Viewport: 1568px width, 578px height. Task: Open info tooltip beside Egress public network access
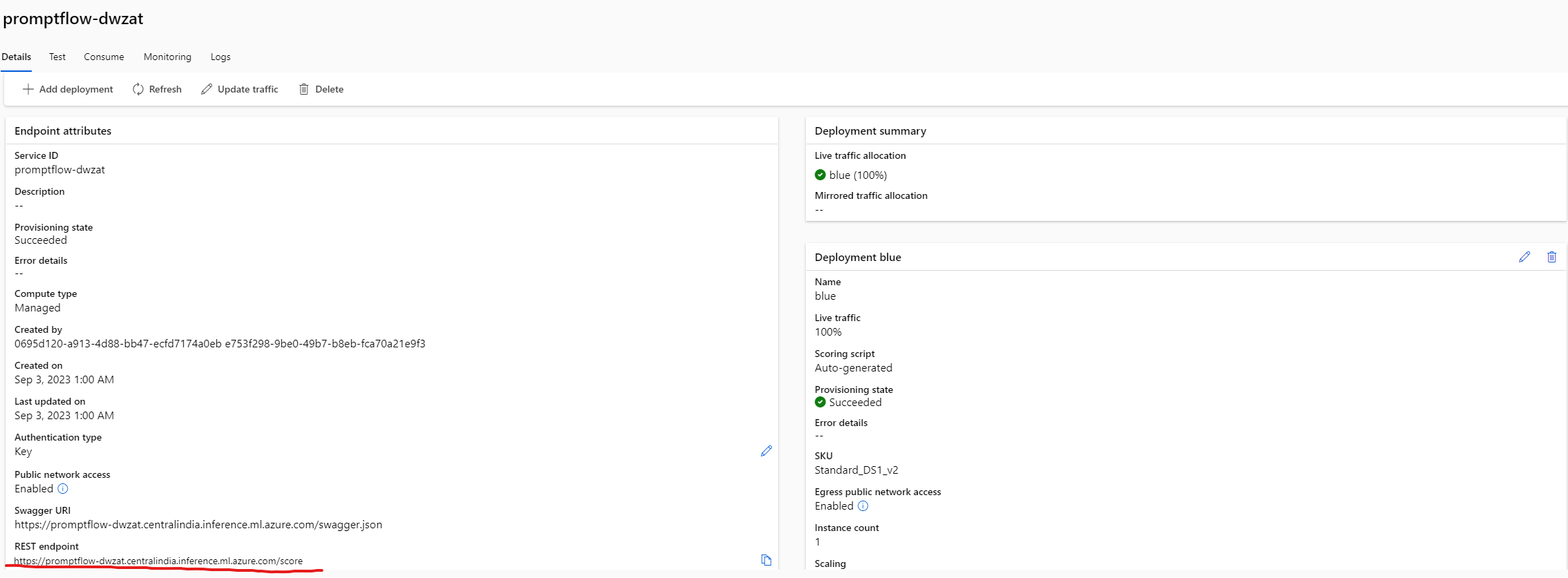[863, 506]
